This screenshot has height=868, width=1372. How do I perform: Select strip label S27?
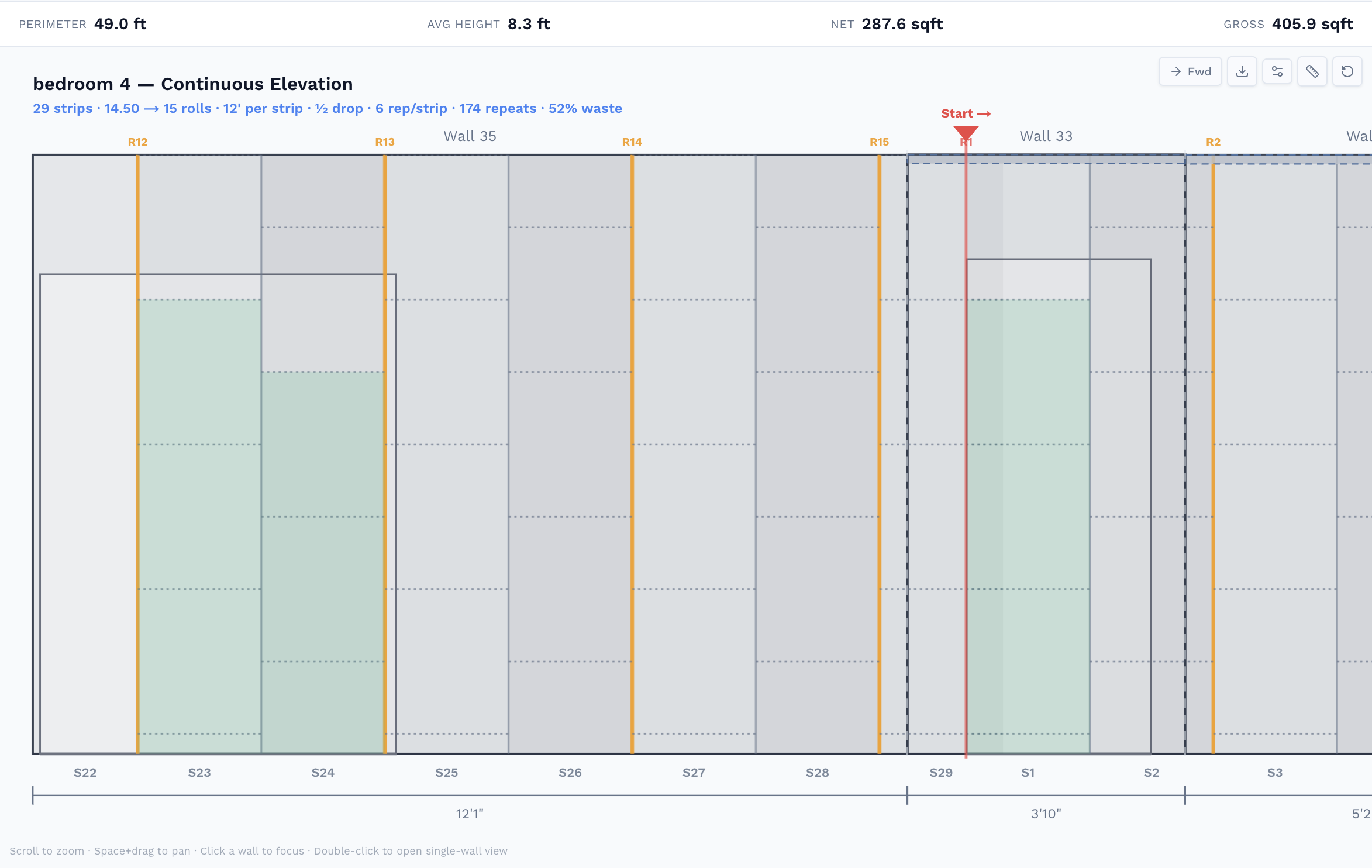tap(694, 773)
